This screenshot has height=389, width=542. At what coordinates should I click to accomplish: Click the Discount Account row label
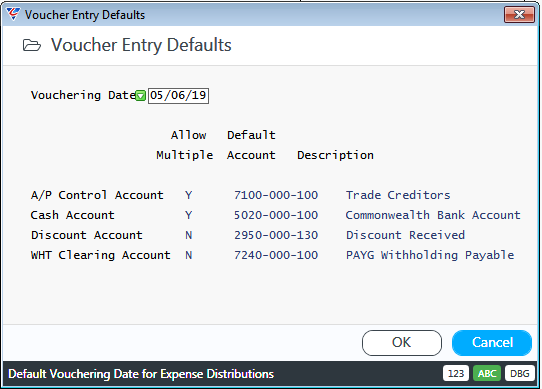tap(87, 235)
